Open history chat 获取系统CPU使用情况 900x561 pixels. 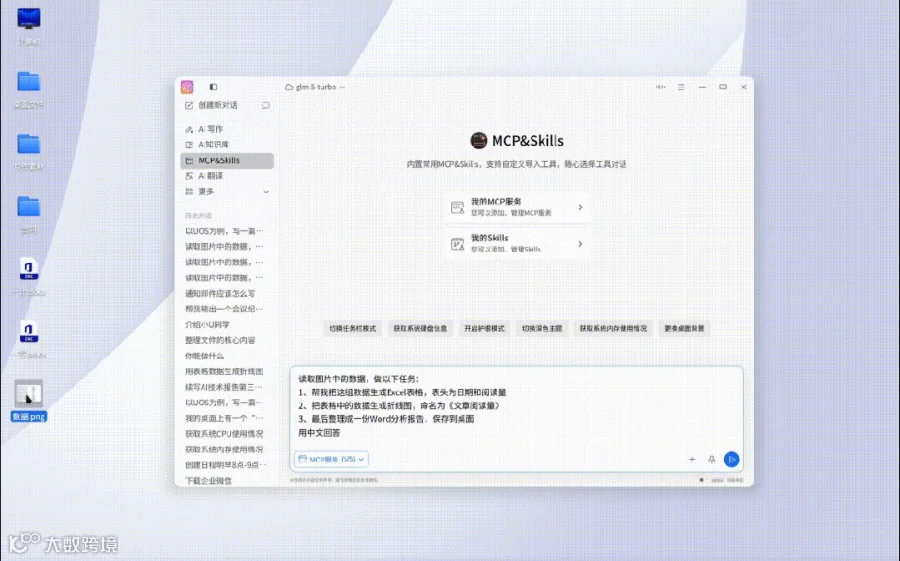click(x=224, y=434)
